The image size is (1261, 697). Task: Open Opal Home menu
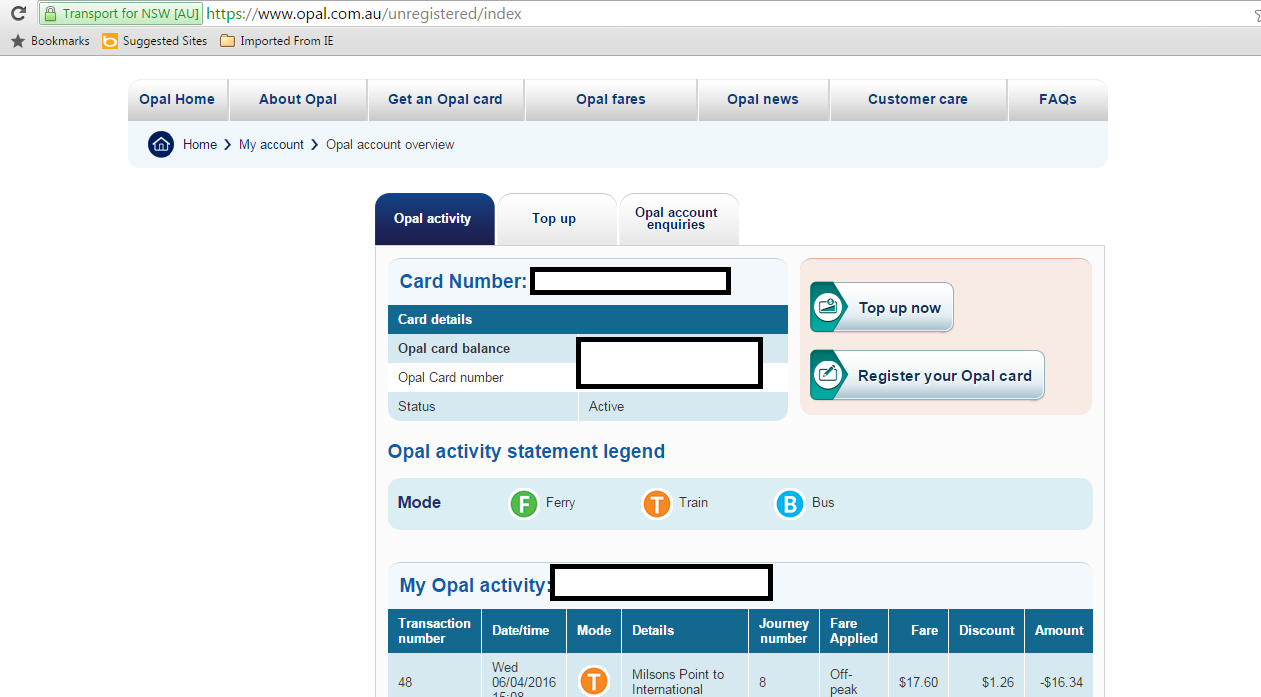(177, 99)
